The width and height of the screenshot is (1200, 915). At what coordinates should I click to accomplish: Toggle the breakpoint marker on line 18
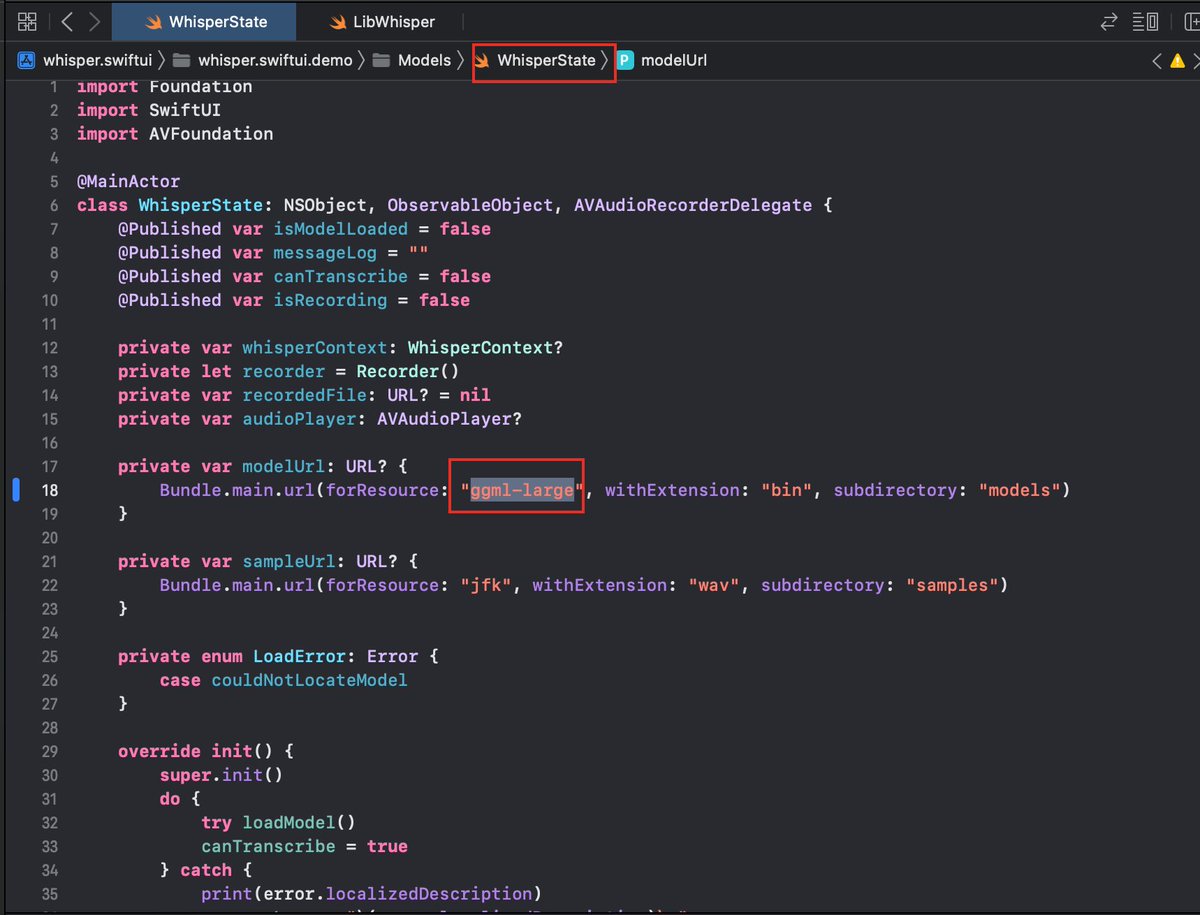pyautogui.click(x=15, y=490)
